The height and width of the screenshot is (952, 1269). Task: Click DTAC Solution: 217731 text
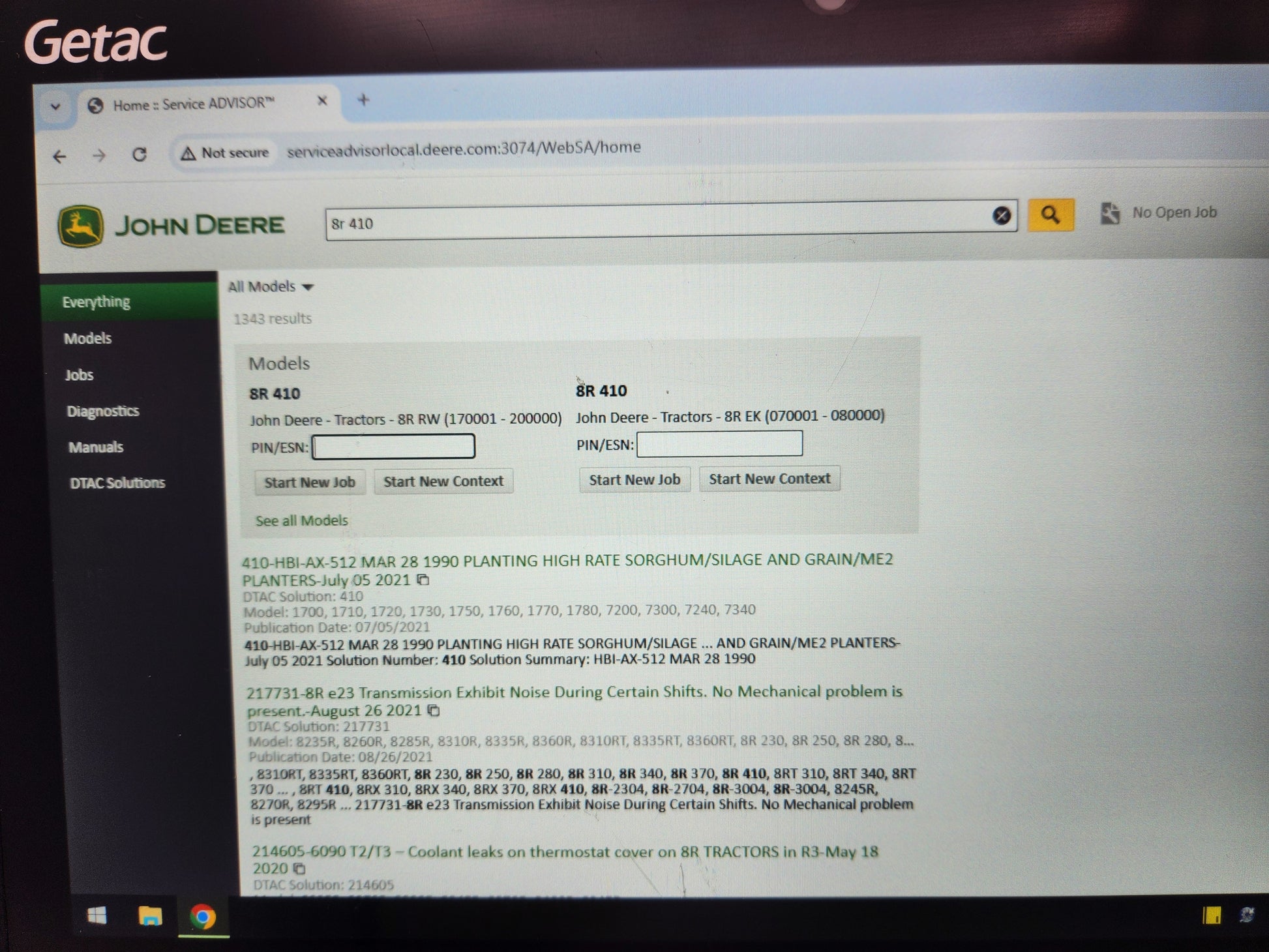[x=319, y=726]
